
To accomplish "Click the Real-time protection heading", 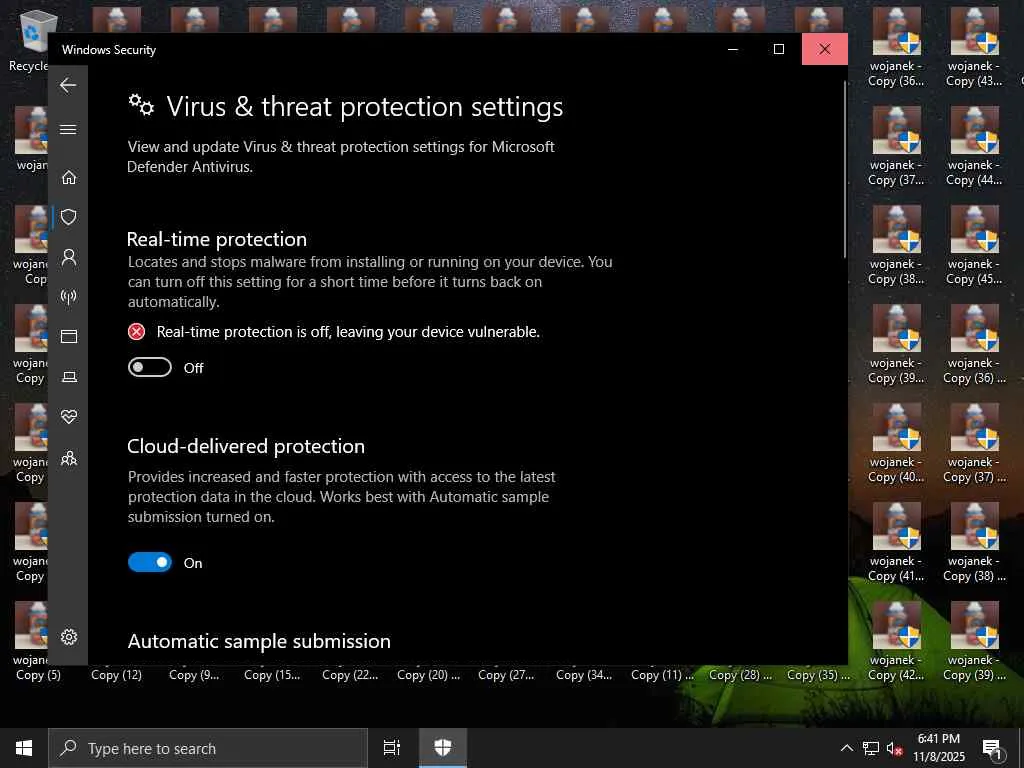I will pos(217,239).
